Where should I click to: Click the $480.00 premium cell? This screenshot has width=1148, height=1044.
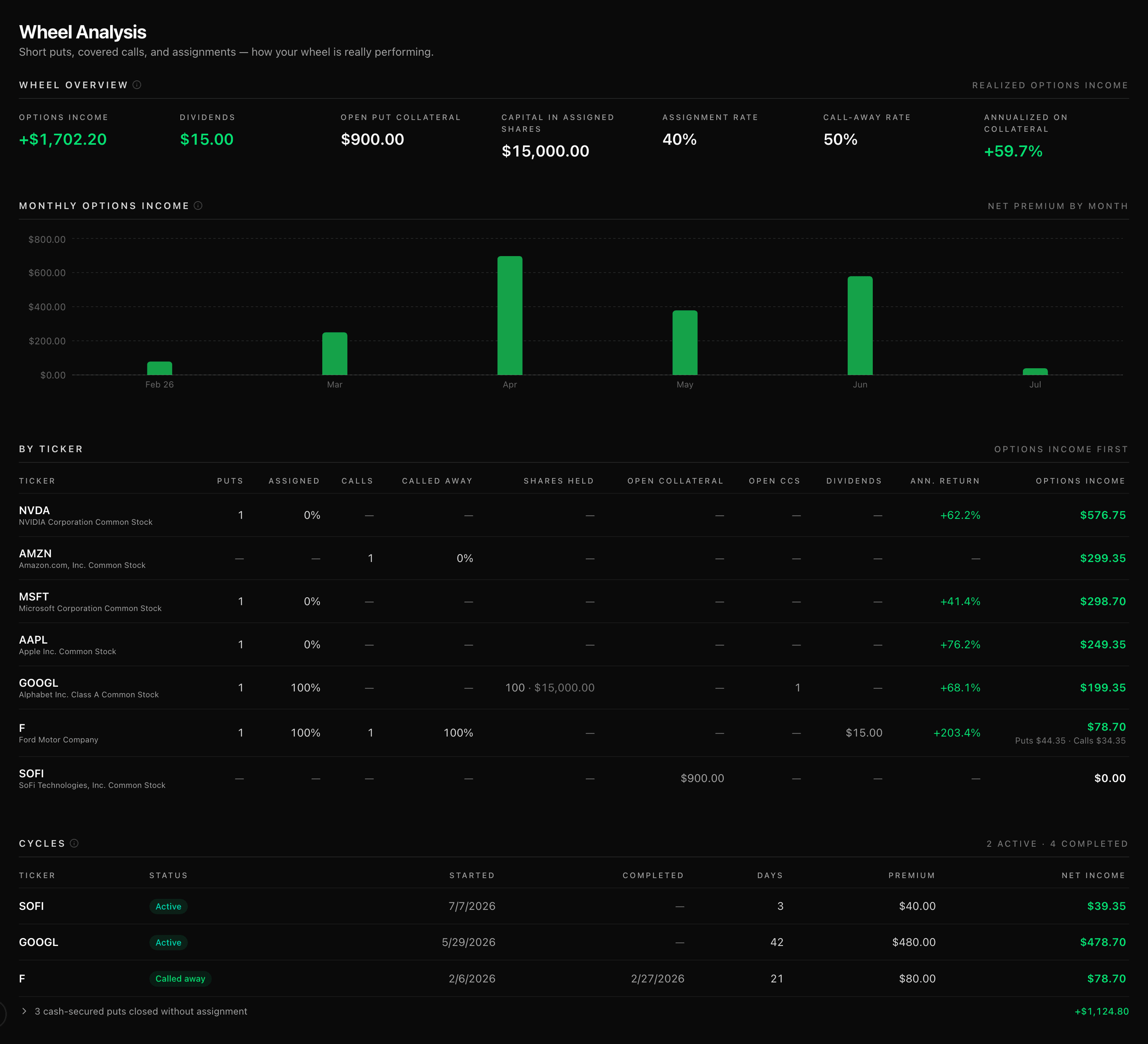point(914,942)
